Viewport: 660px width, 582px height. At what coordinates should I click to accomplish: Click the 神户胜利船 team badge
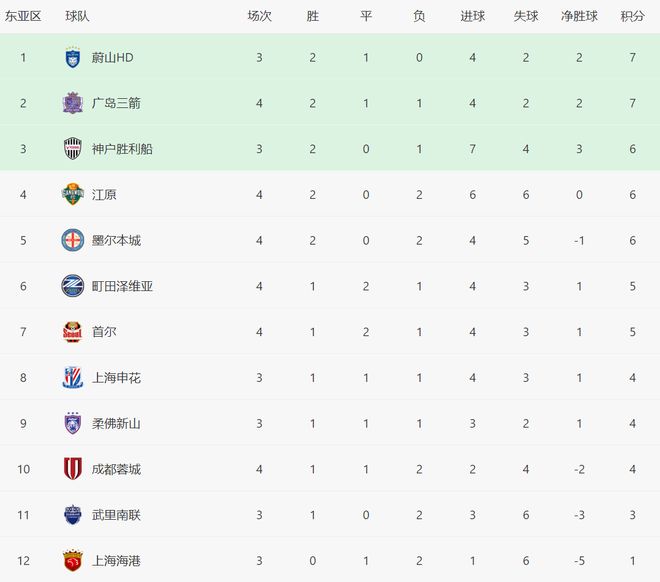pos(72,149)
